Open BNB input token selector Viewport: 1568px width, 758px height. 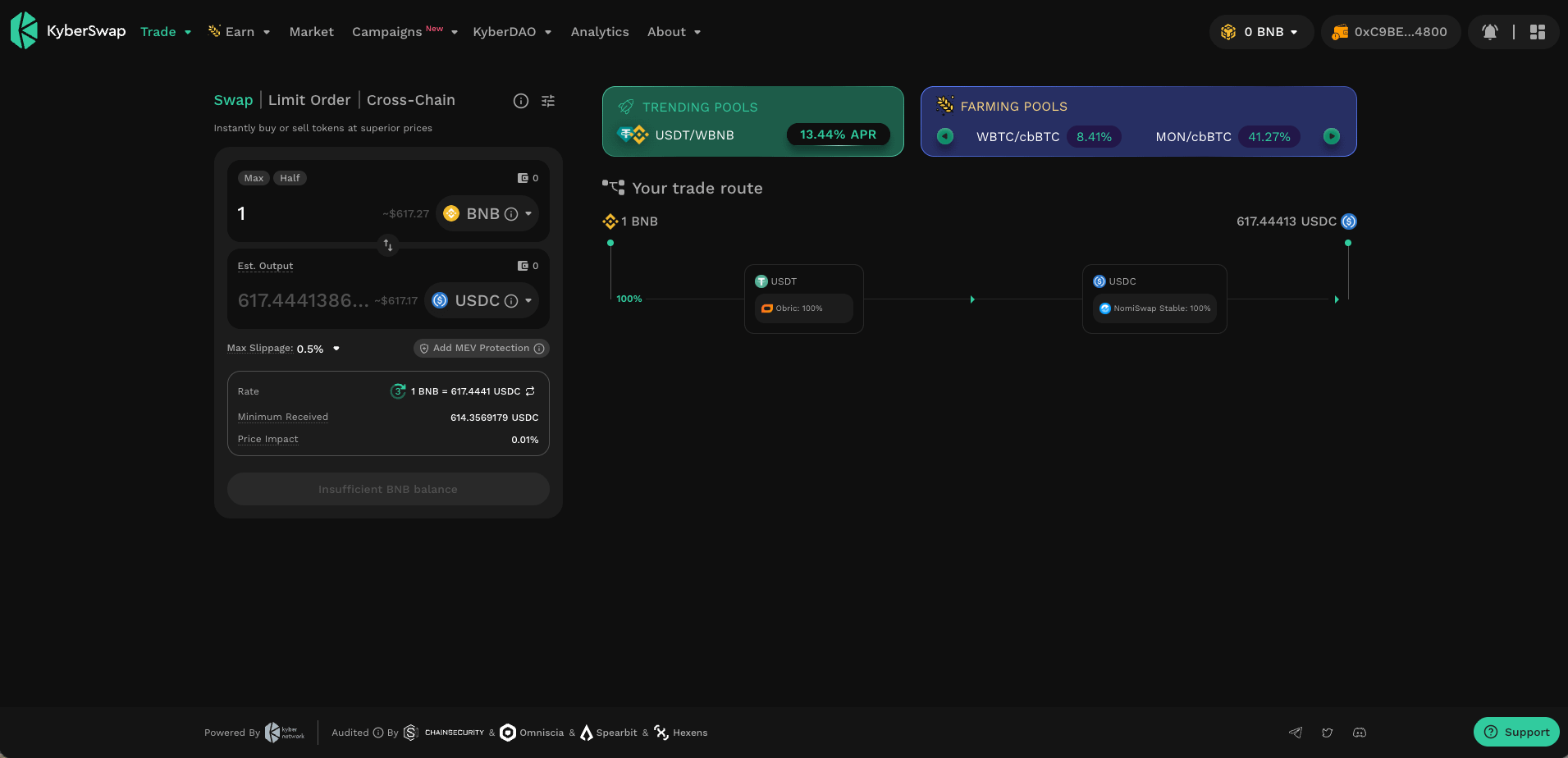487,214
